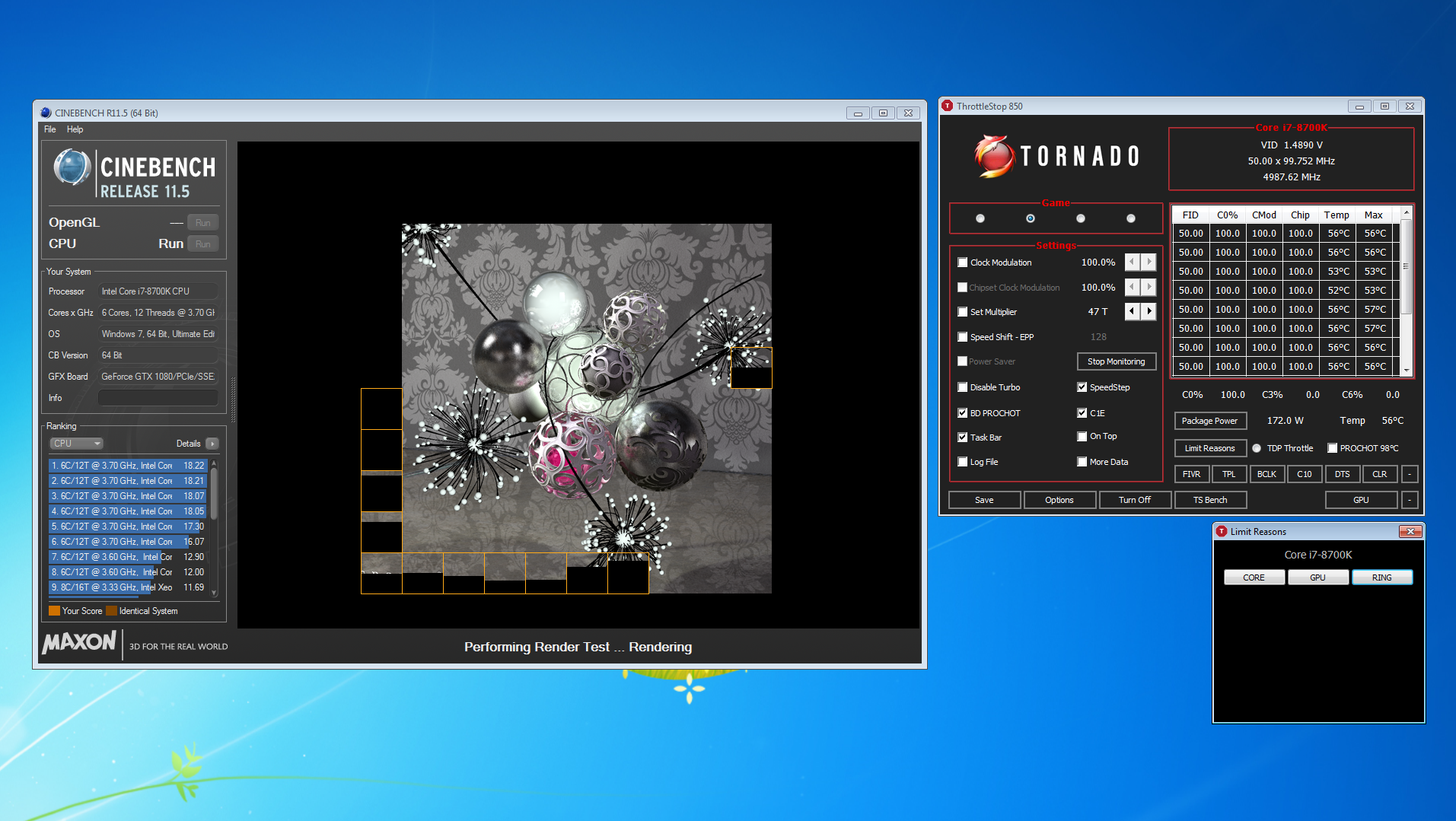The height and width of the screenshot is (821, 1456).
Task: Click the Clock Modulation increase arrow
Action: [1149, 263]
